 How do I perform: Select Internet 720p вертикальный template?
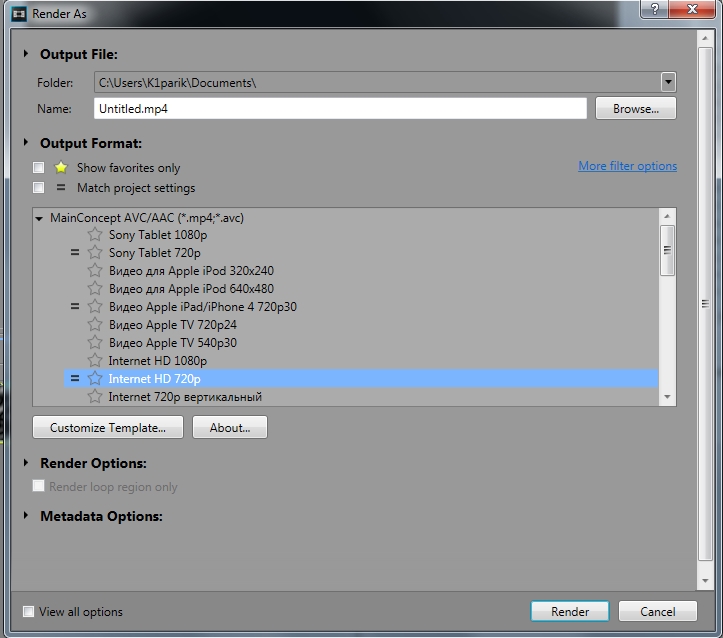pos(185,396)
